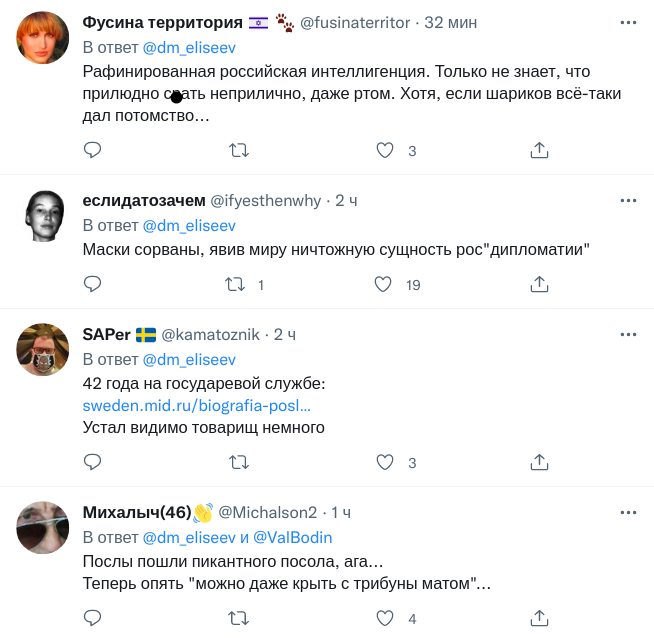Reply to Фусина территория's tweet
Image resolution: width=654 pixels, height=638 pixels.
pos(92,150)
